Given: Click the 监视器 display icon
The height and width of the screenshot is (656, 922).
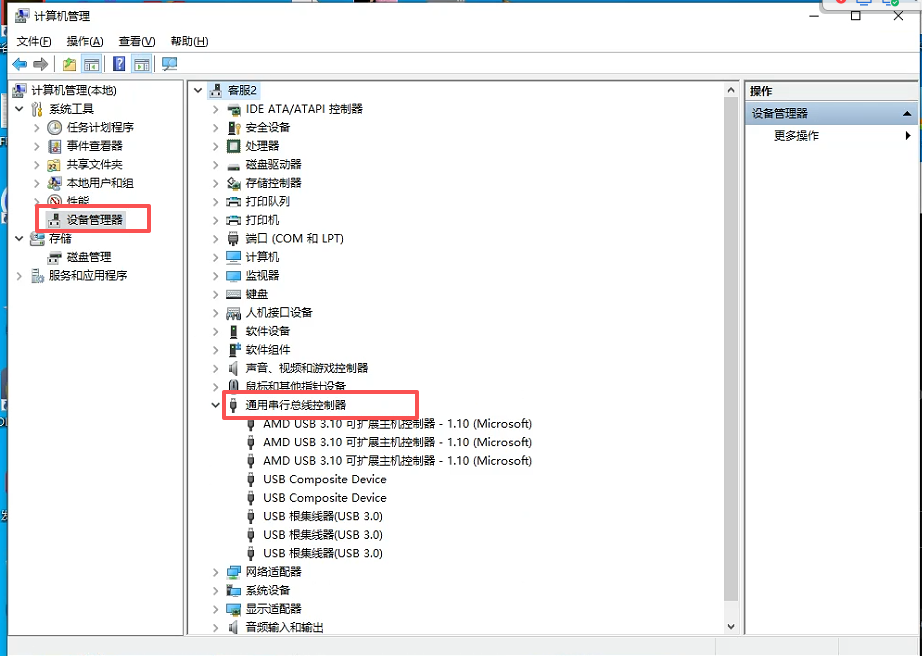Looking at the screenshot, I should click(x=233, y=276).
